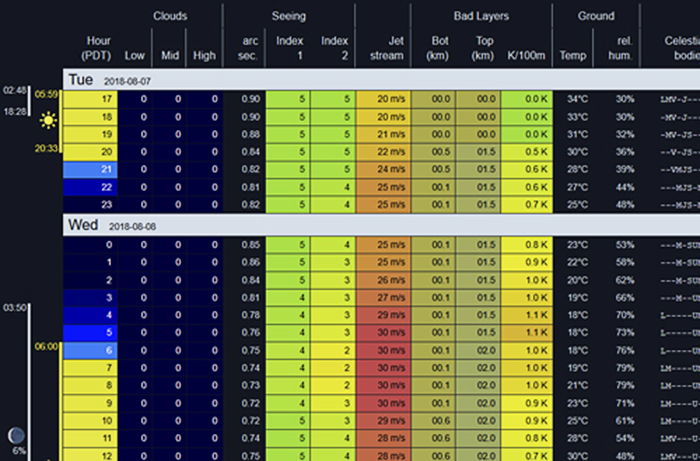Click the Mid clouds column header
Image resolution: width=700 pixels, height=461 pixels.
point(170,56)
